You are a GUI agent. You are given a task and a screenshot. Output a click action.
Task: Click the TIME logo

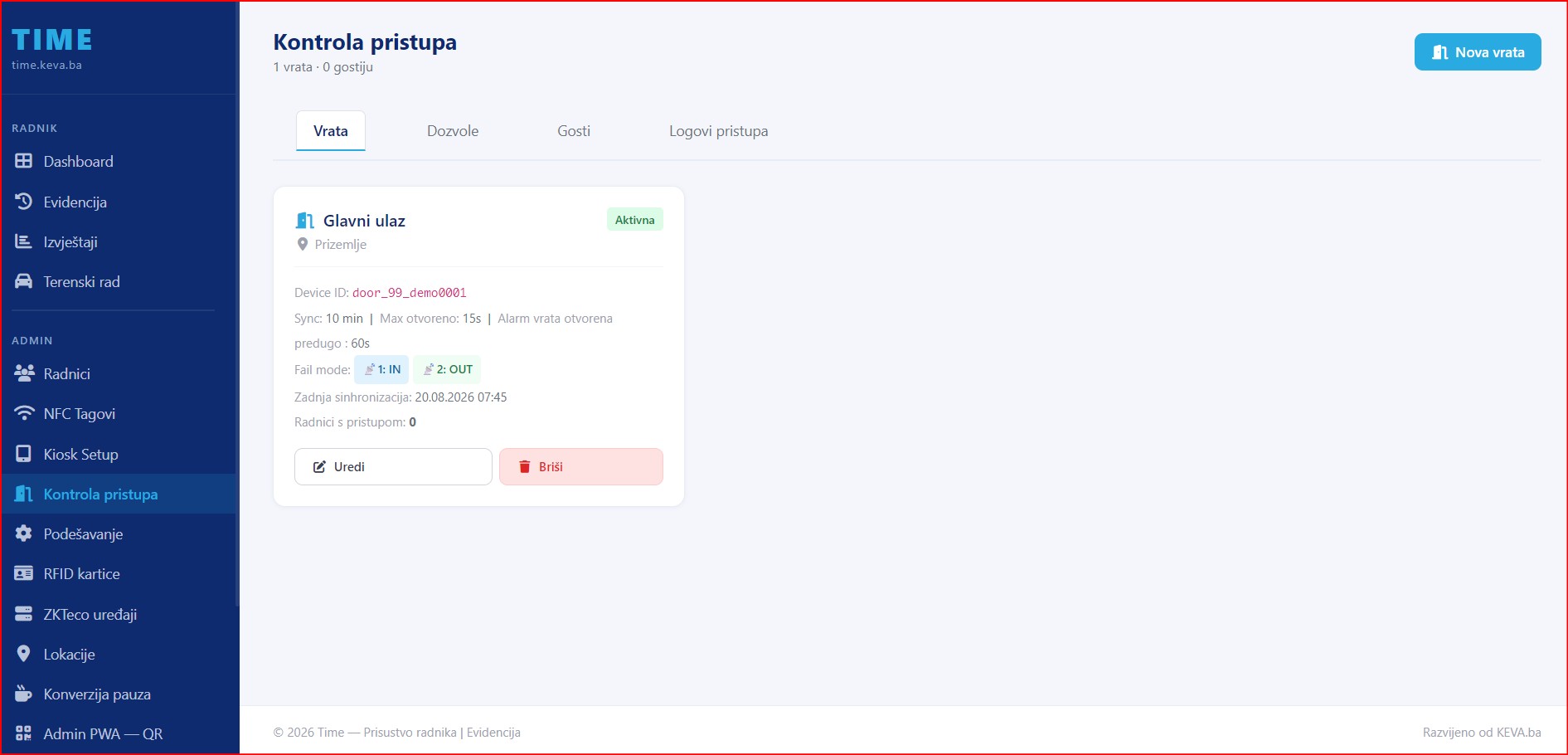(x=51, y=40)
